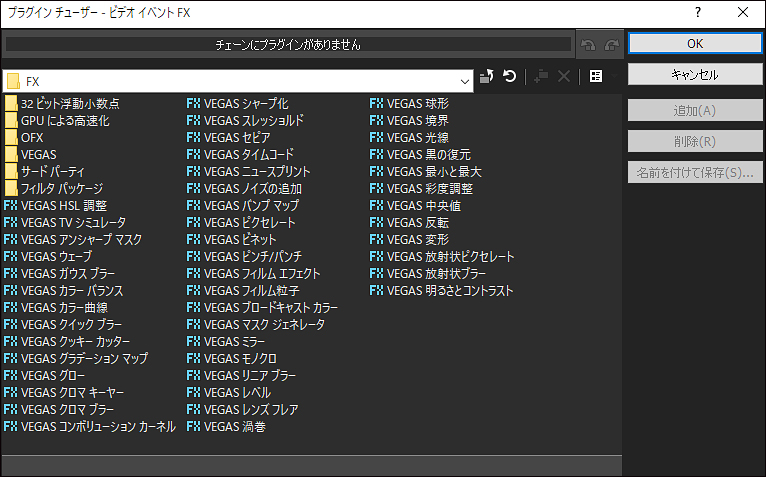Click the 削除(R) button
The image size is (766, 477).
coord(695,142)
